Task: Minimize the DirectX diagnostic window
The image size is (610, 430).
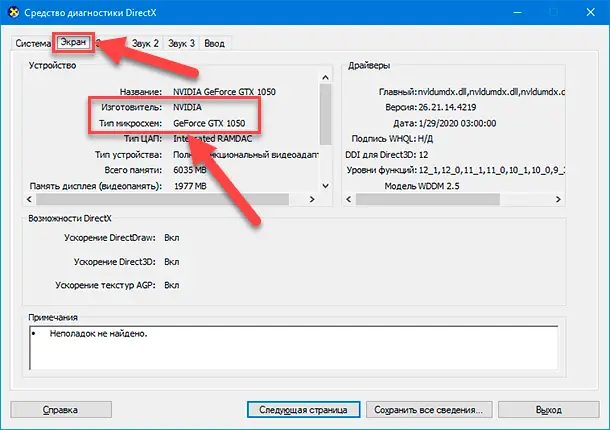Action: [517, 12]
